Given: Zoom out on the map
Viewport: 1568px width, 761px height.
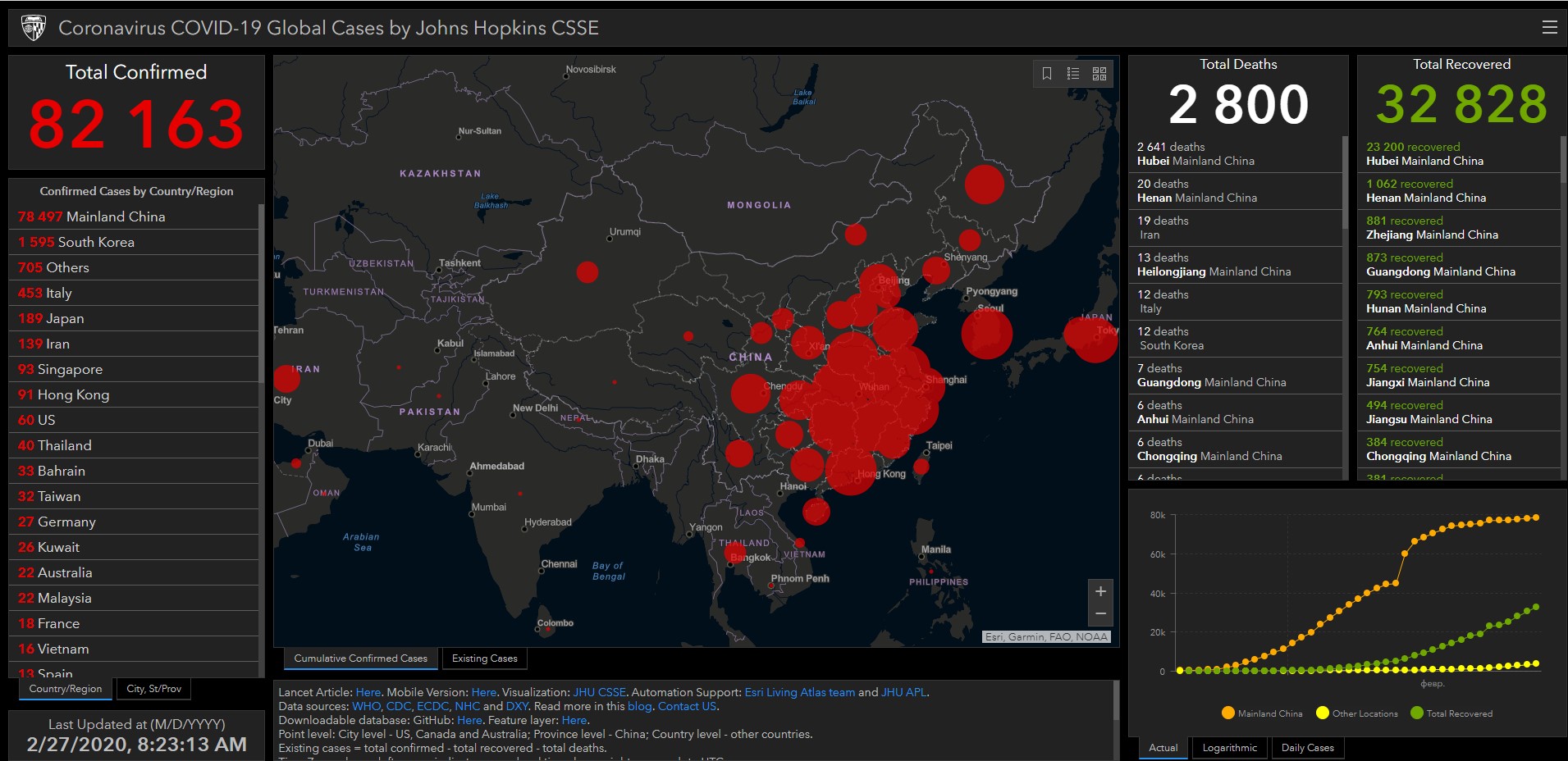Looking at the screenshot, I should pyautogui.click(x=1100, y=613).
